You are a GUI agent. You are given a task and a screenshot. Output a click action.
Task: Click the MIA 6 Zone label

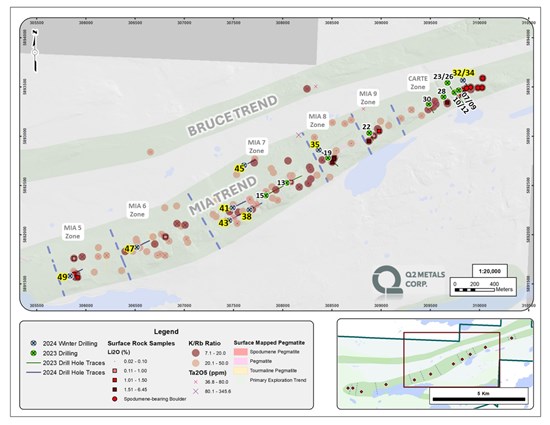coord(137,210)
